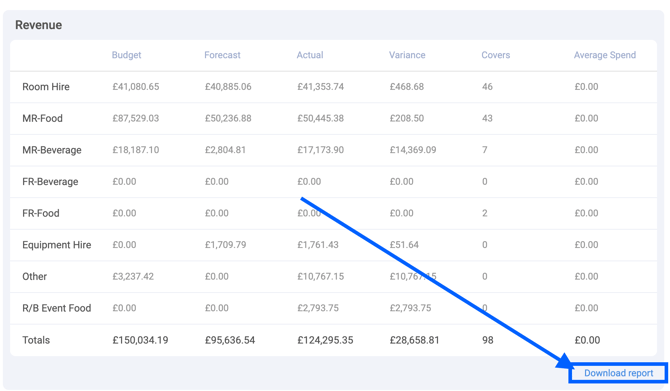Screen dimensions: 670x391
Task: Select the Actual column header
Action: [x=310, y=55]
